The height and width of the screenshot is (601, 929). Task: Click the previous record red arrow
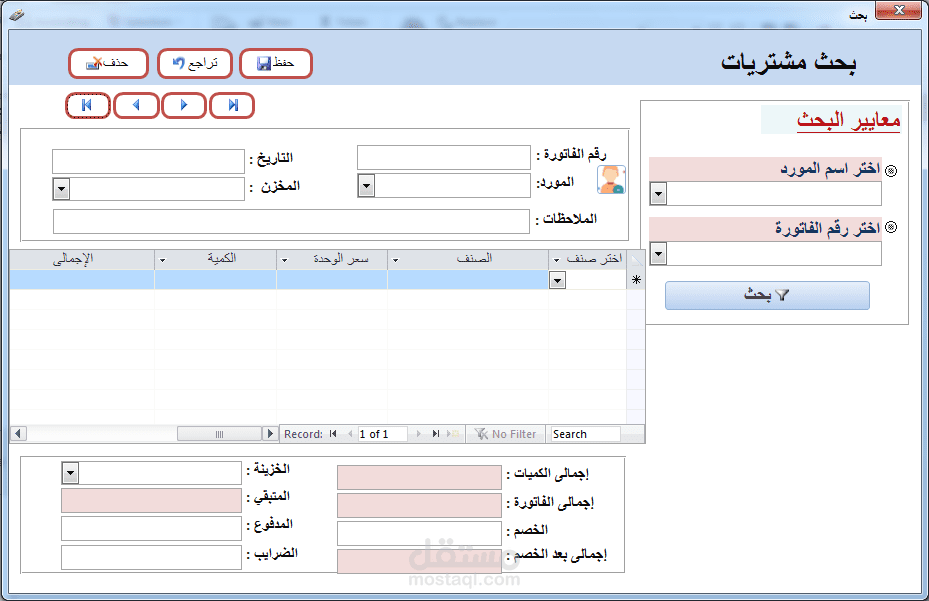pyautogui.click(x=136, y=105)
